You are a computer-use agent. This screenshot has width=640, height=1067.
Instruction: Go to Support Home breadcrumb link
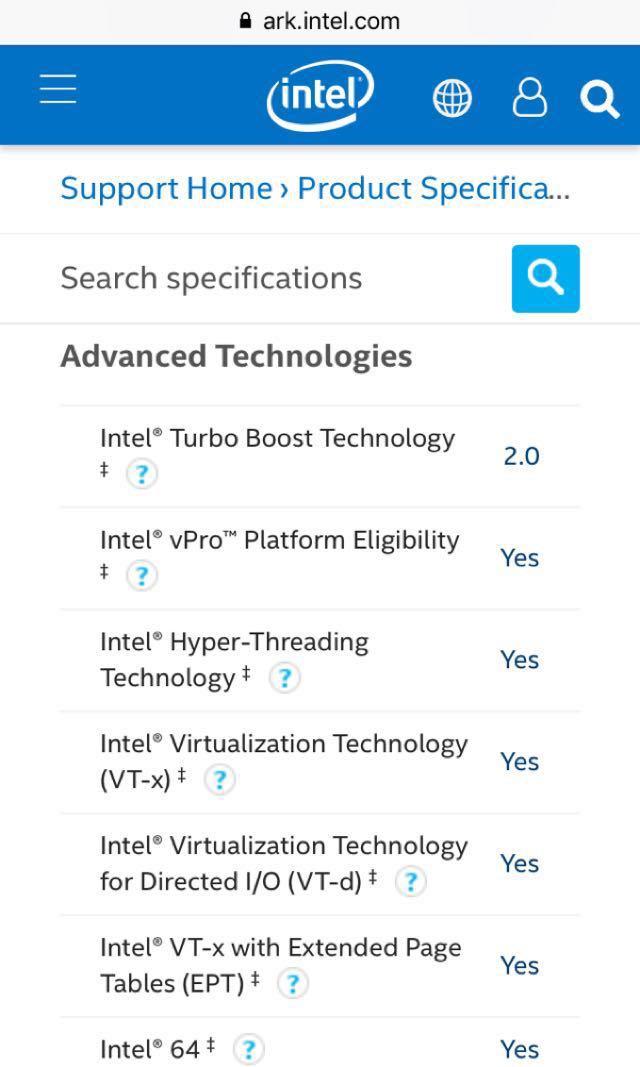pyautogui.click(x=166, y=188)
